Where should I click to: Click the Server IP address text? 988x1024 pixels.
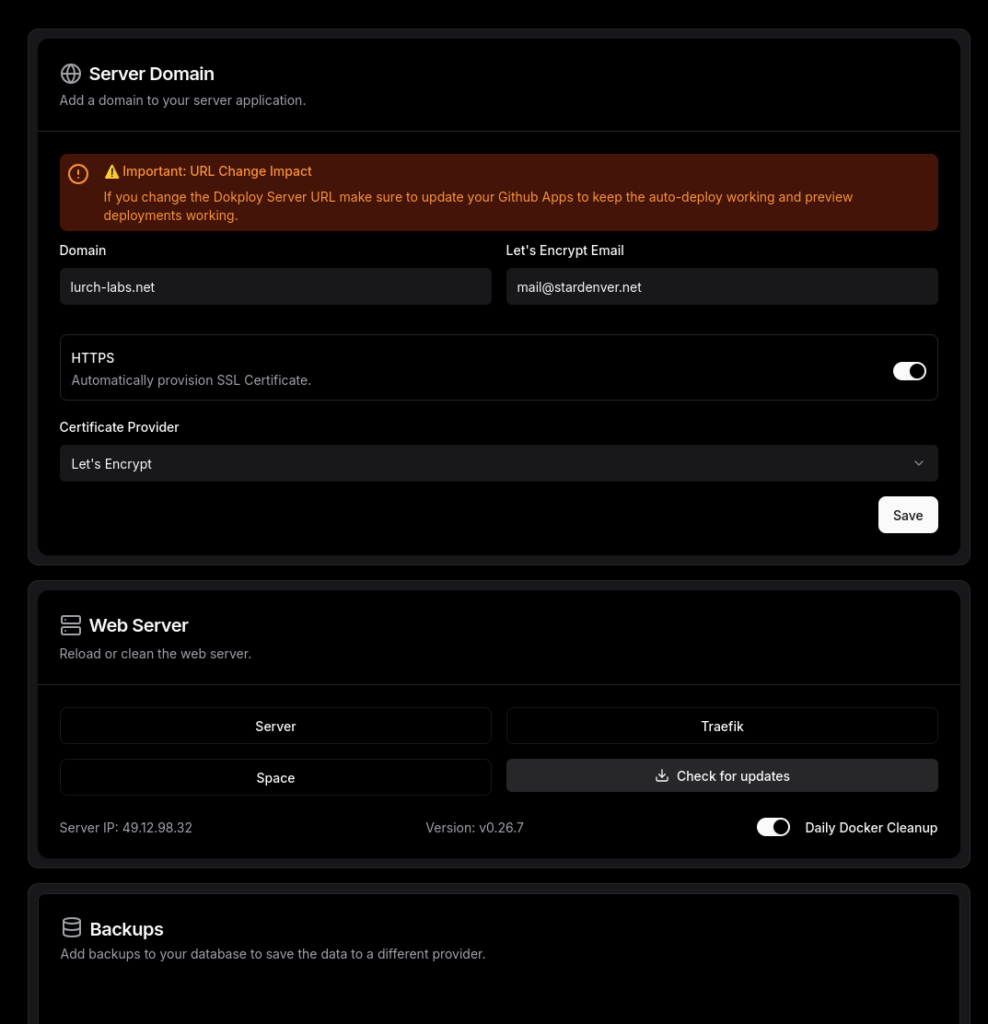[x=126, y=828]
